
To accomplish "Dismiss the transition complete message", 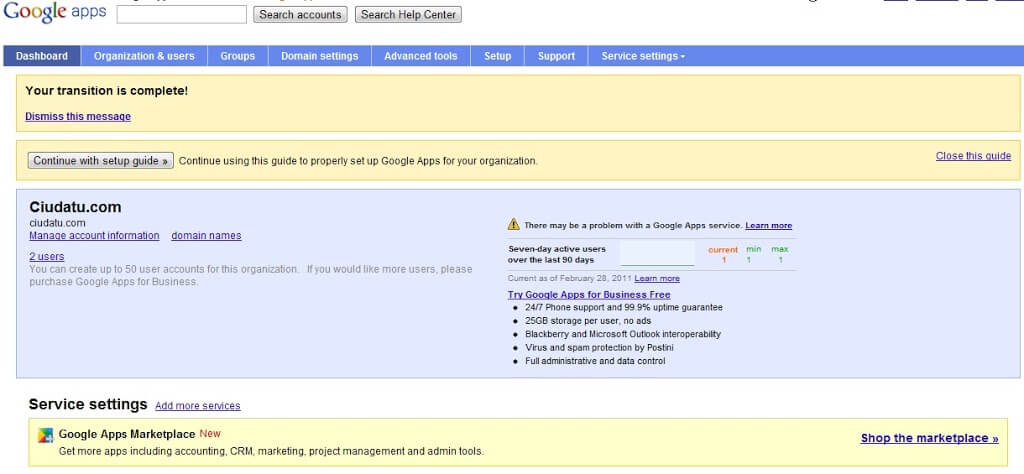I will 78,117.
